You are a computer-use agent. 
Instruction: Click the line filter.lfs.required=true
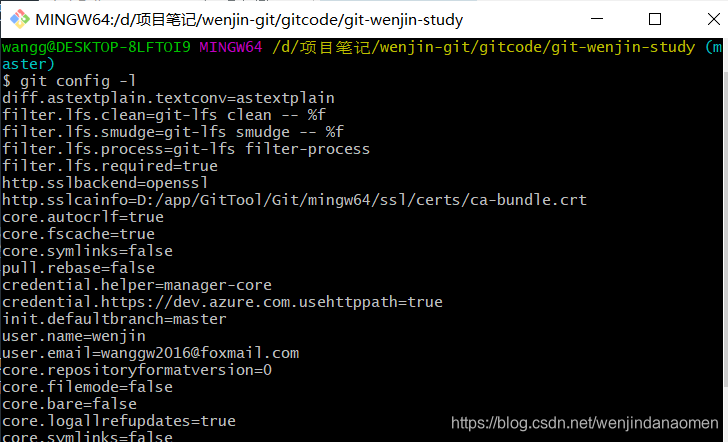[110, 166]
